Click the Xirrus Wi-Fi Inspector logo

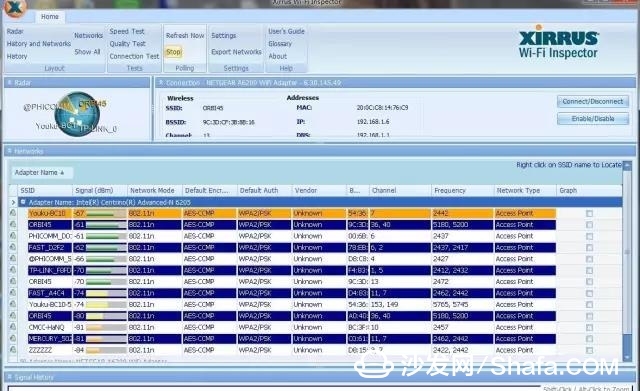558,42
